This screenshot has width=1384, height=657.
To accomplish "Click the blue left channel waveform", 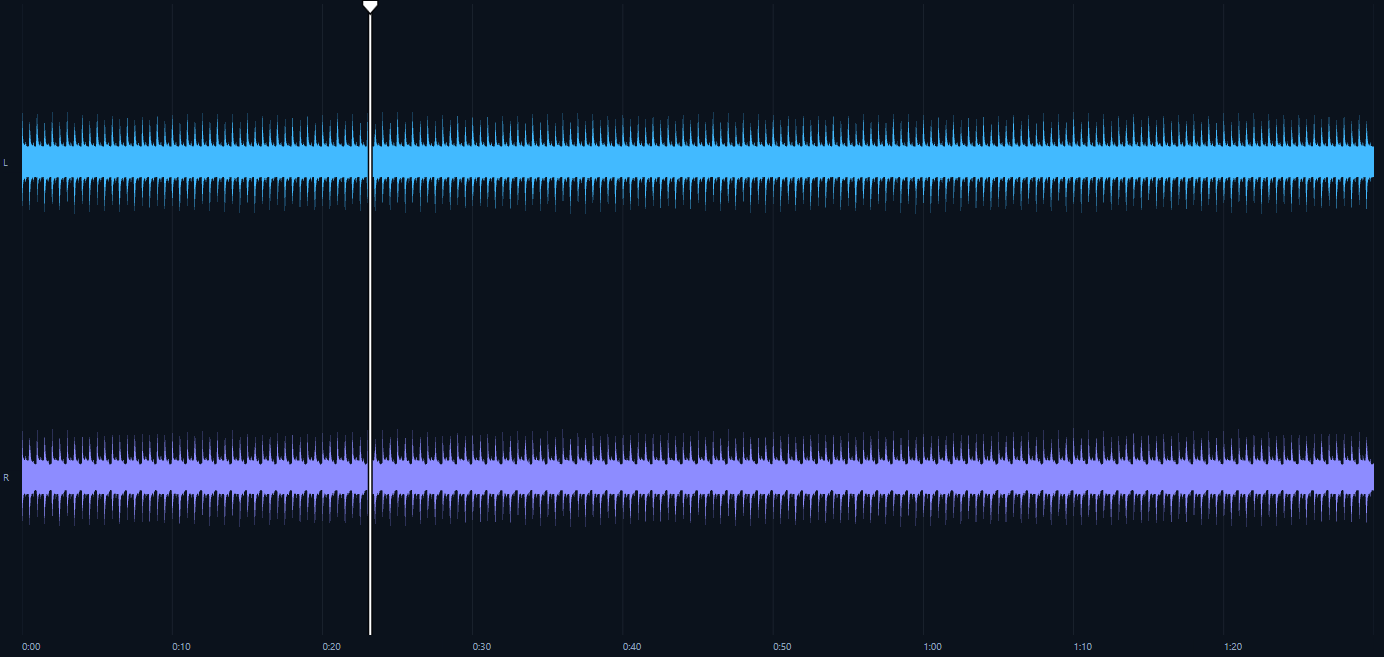I will (698, 162).
